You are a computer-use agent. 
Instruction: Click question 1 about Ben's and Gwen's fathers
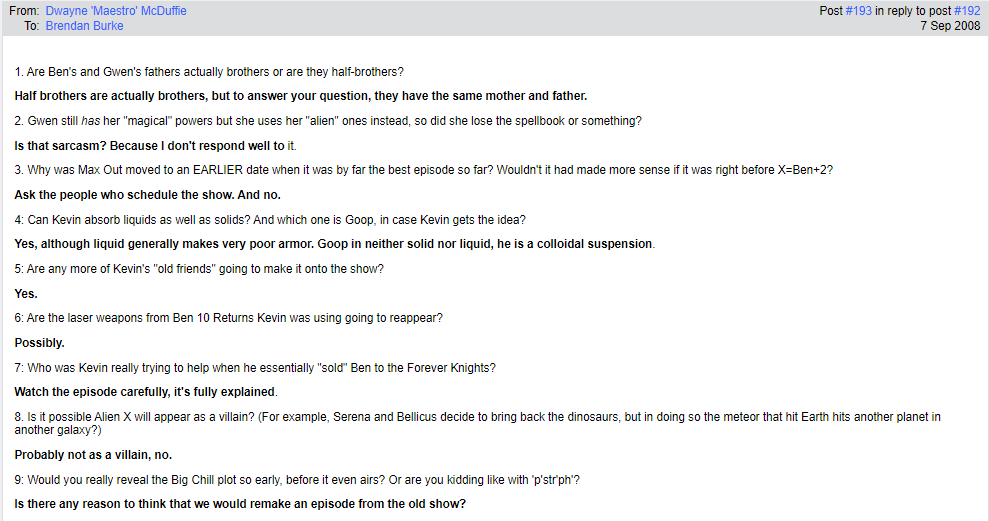[x=209, y=72]
